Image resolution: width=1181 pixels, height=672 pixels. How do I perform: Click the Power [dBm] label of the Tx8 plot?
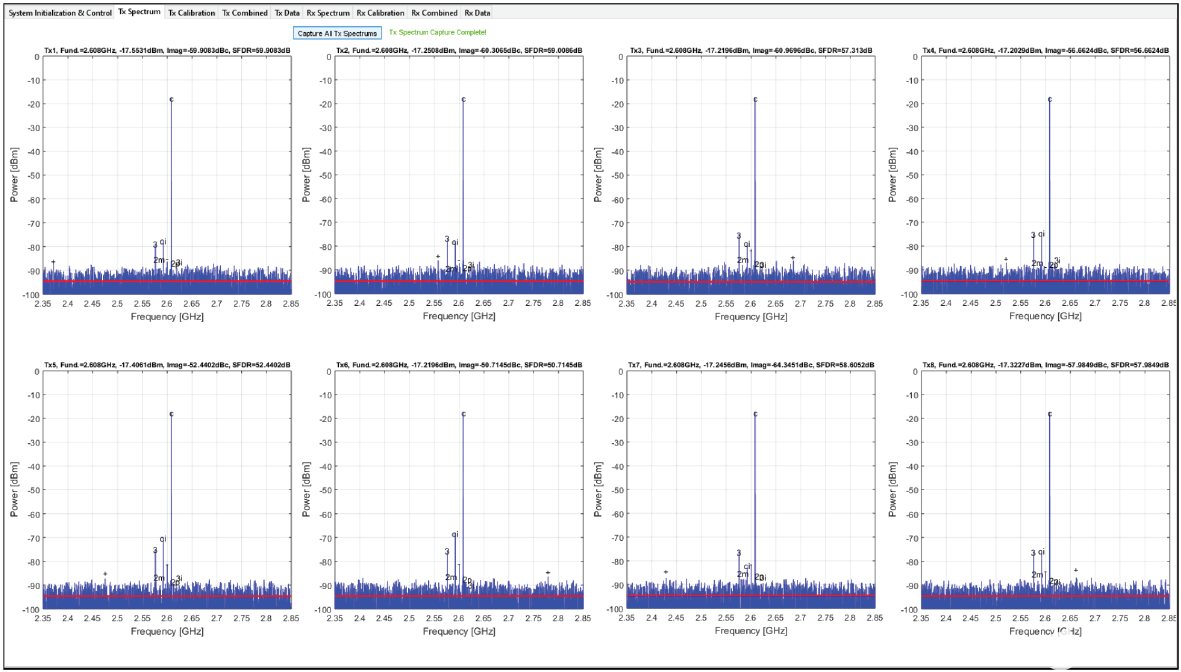(893, 490)
